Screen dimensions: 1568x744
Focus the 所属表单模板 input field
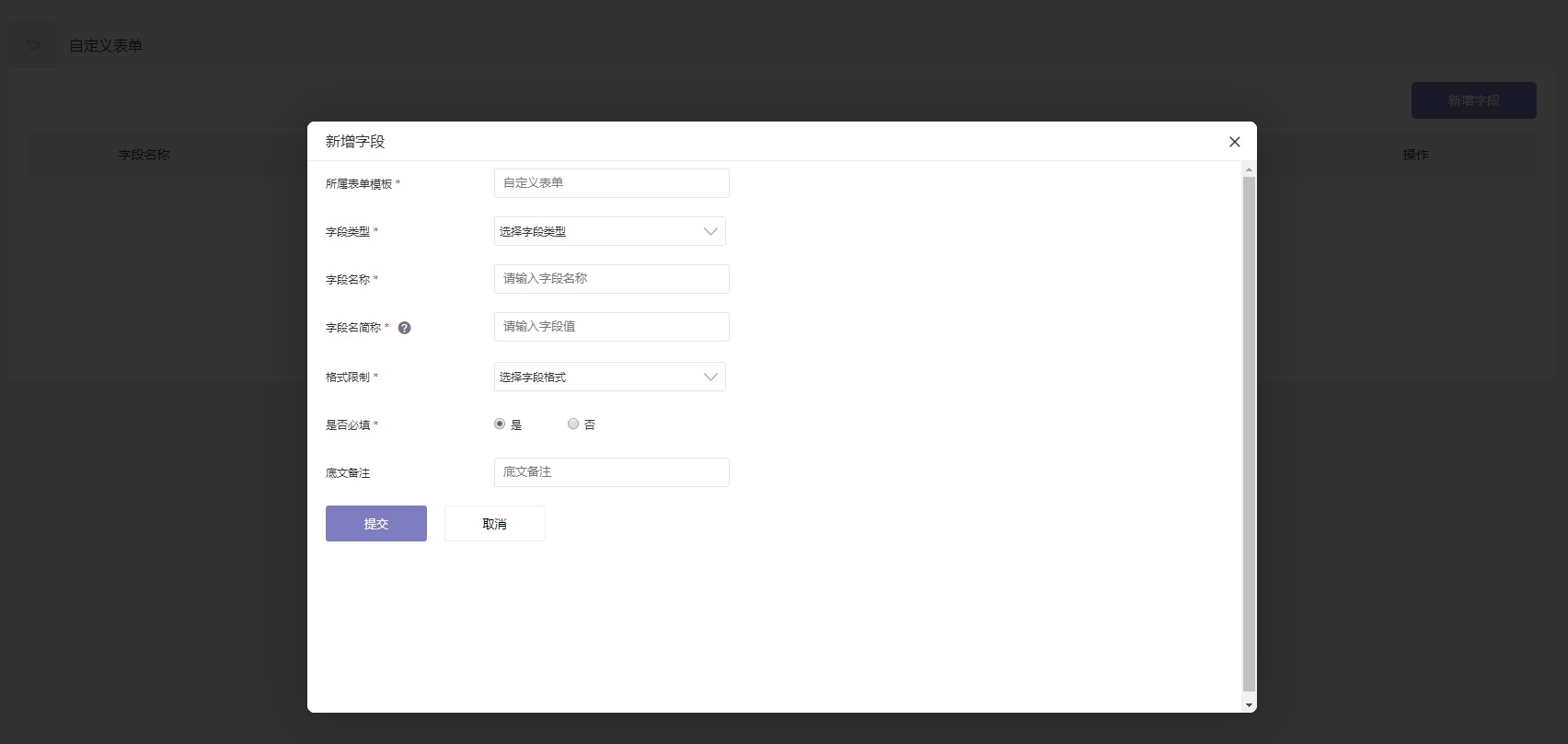pos(611,183)
